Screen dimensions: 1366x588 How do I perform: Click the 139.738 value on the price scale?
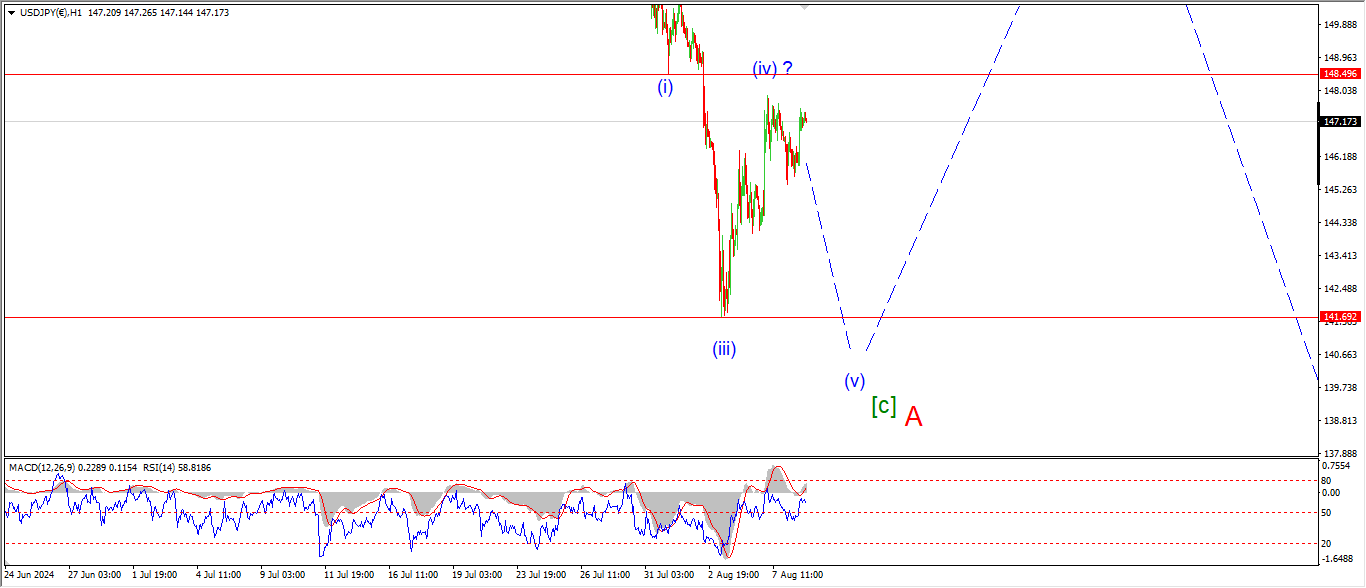click(x=1340, y=387)
